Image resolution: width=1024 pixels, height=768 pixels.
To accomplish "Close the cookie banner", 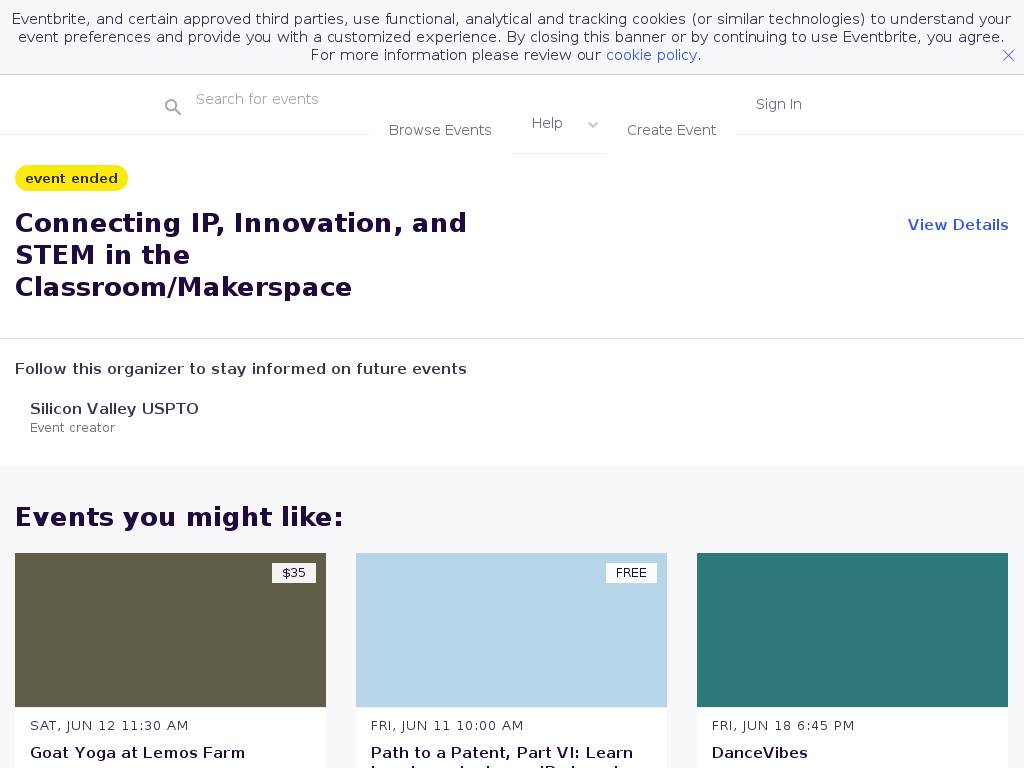I will 1008,56.
